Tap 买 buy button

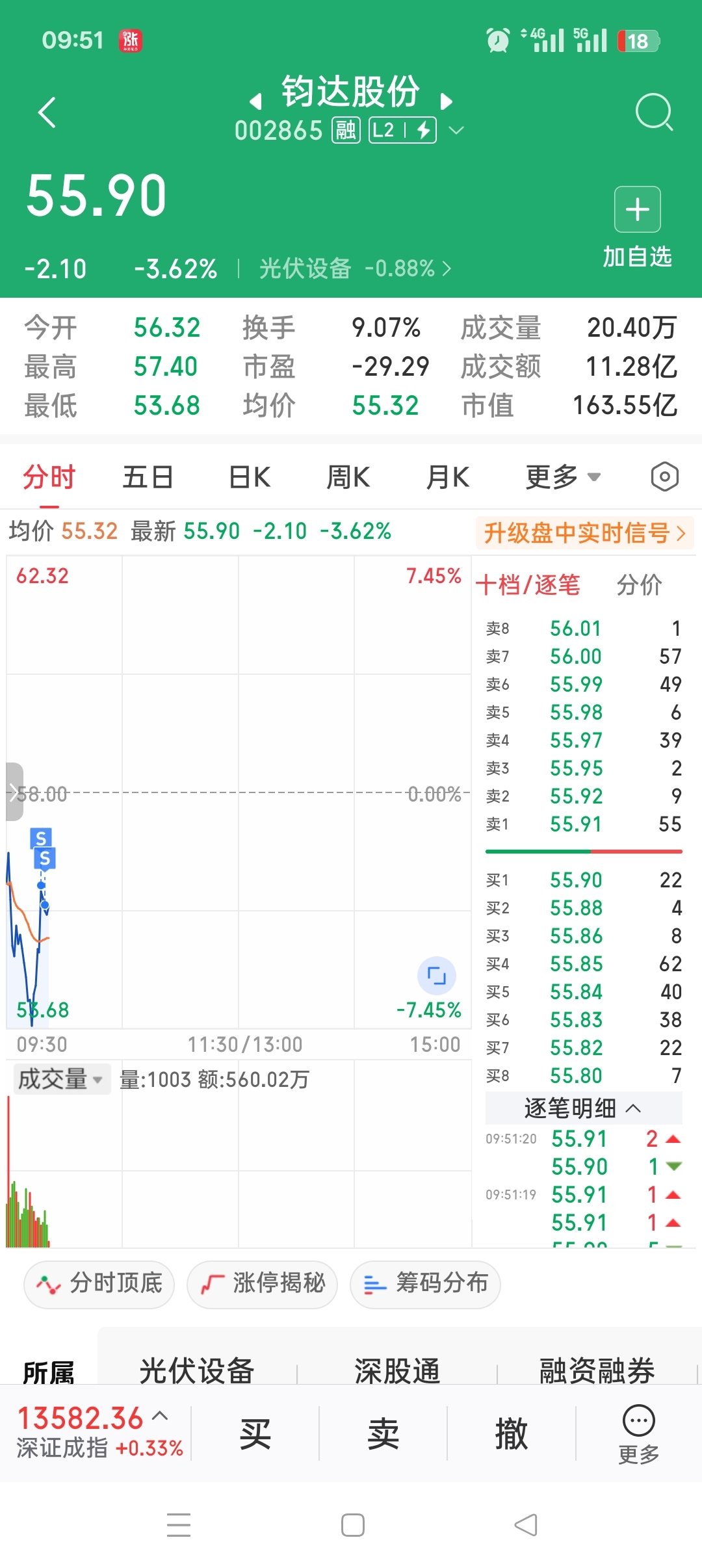[x=255, y=1434]
